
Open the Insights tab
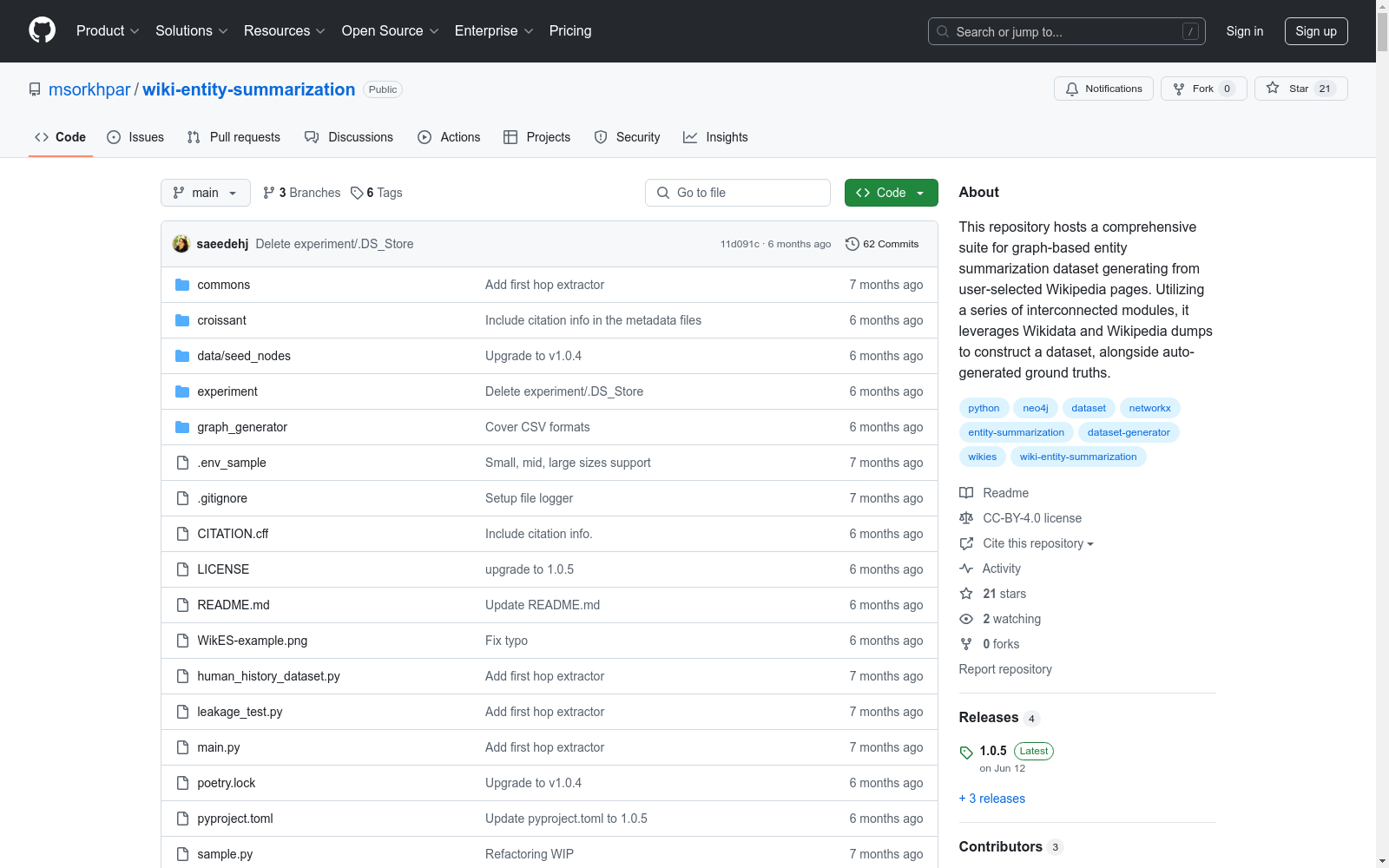pyautogui.click(x=715, y=137)
